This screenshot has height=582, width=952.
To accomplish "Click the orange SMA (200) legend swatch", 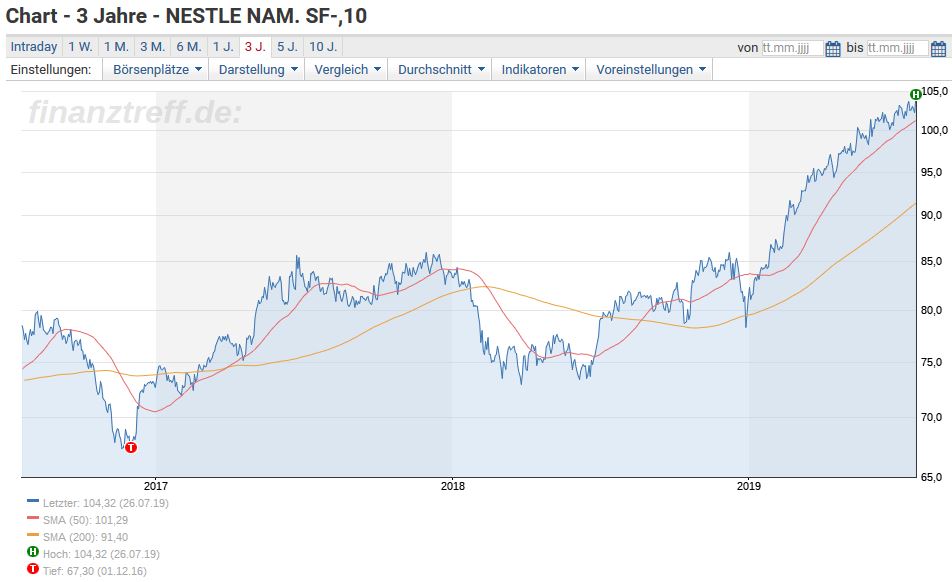I will point(33,535).
